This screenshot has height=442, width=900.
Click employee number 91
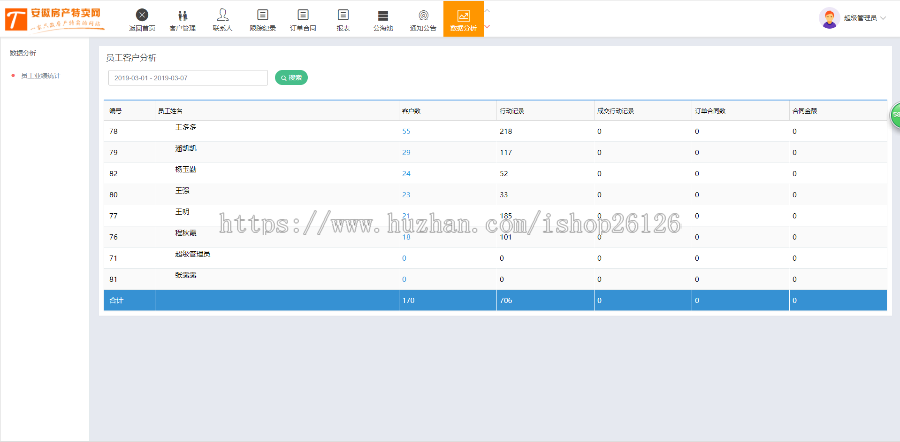coord(113,280)
